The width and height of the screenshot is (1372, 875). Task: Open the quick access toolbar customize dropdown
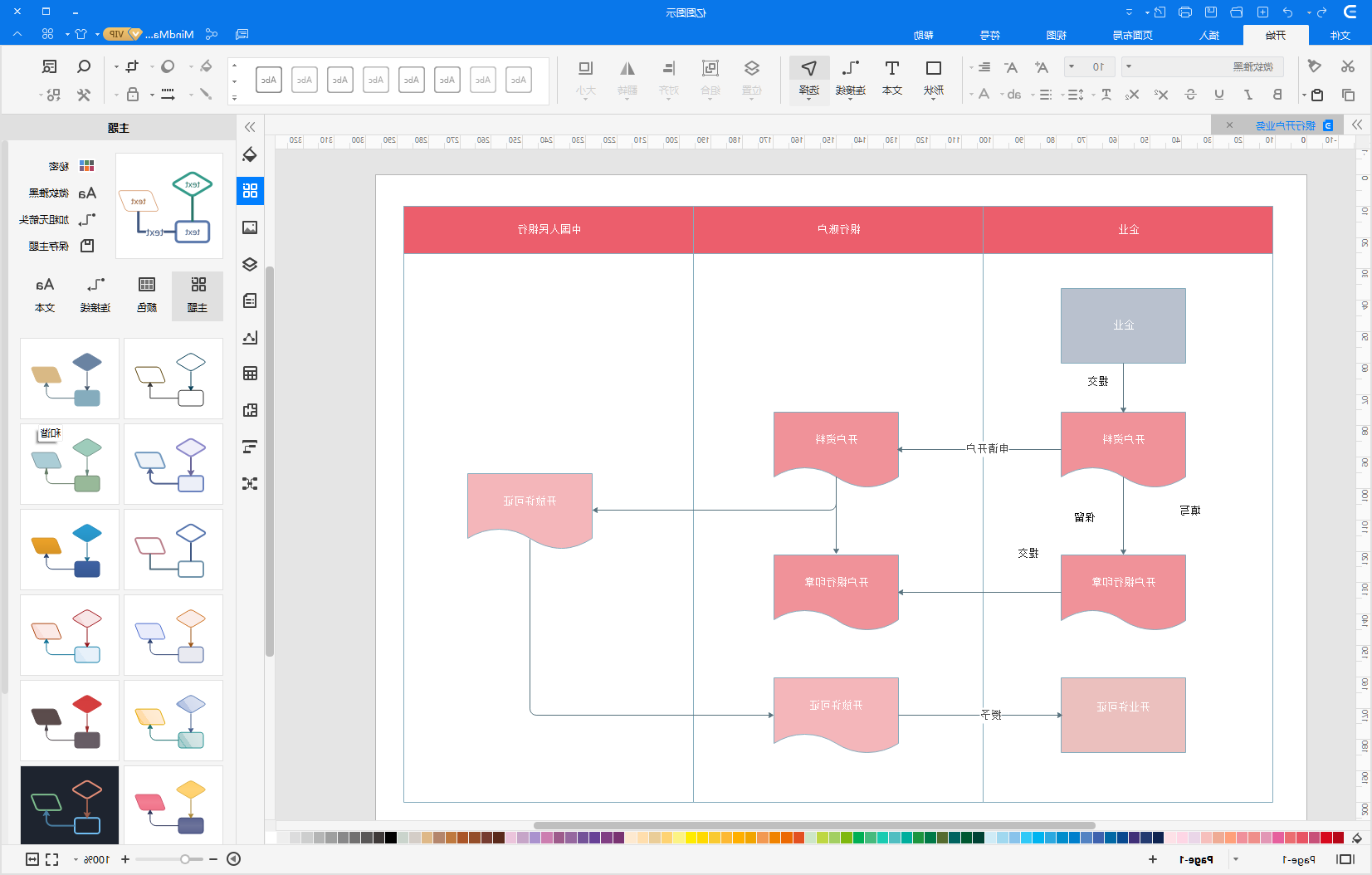[x=1129, y=12]
